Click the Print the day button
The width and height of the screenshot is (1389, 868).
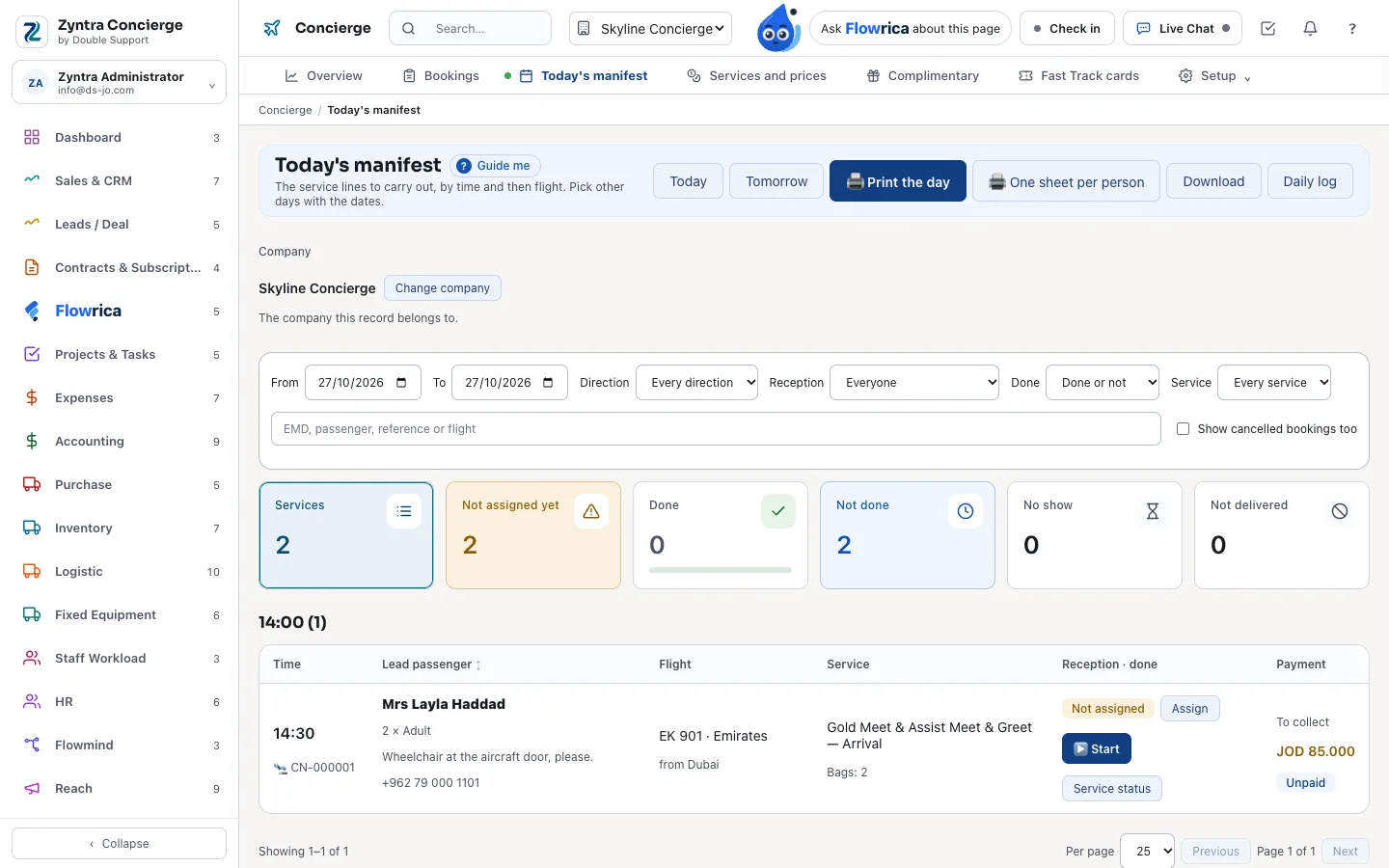click(898, 181)
